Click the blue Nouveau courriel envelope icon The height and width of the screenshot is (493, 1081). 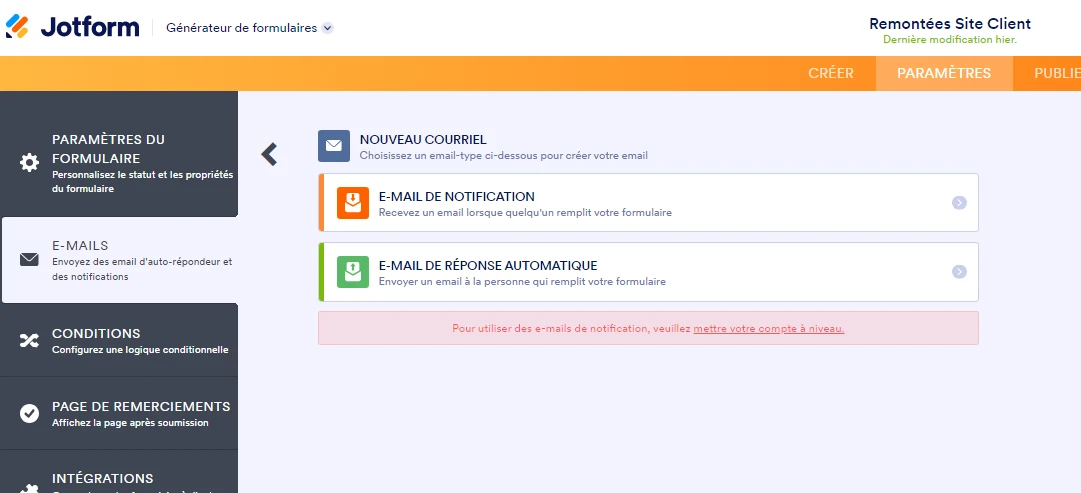(x=334, y=146)
